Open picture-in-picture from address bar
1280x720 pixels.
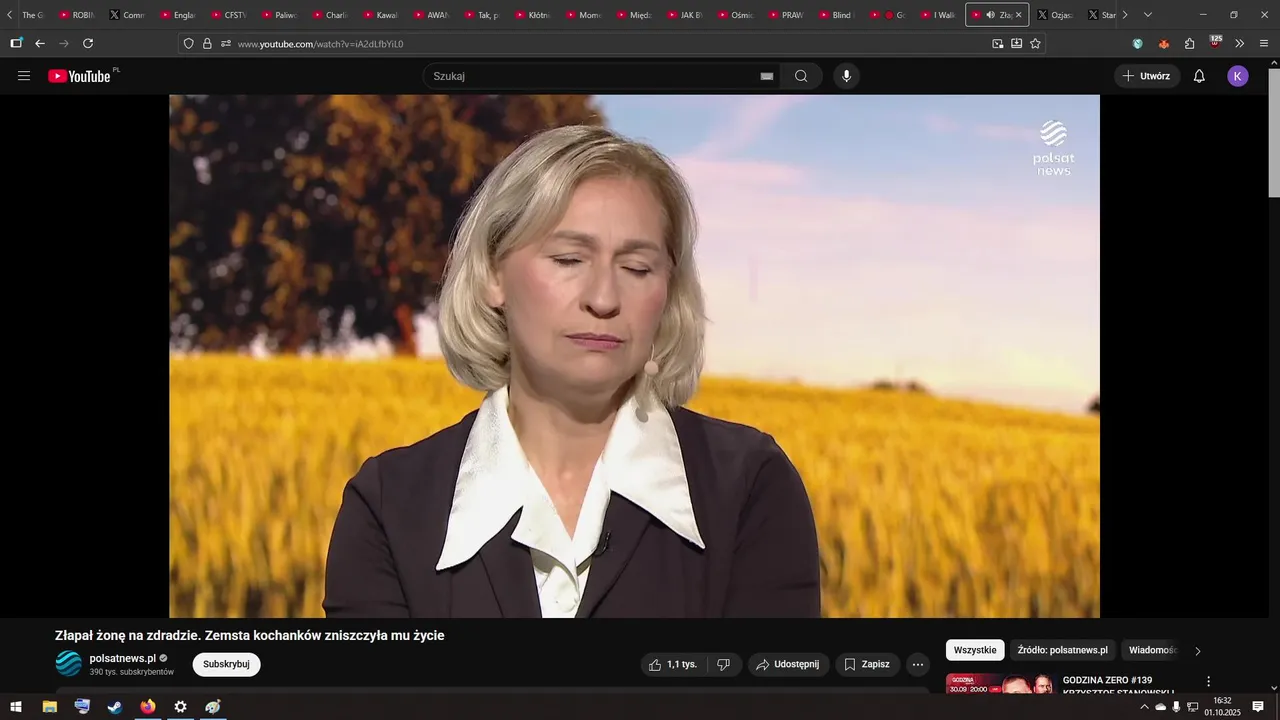tap(997, 43)
